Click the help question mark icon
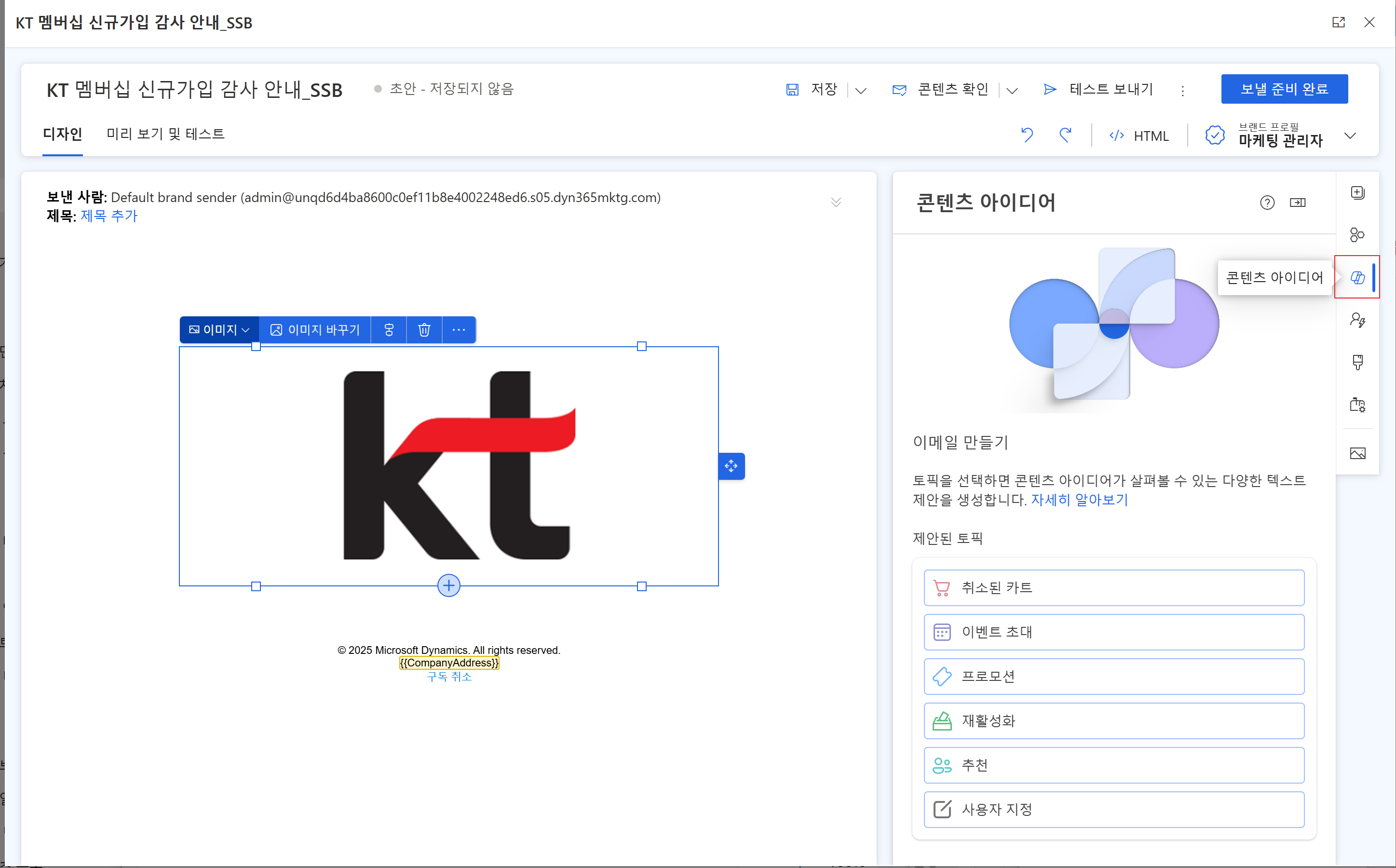The image size is (1396, 868). [x=1267, y=203]
